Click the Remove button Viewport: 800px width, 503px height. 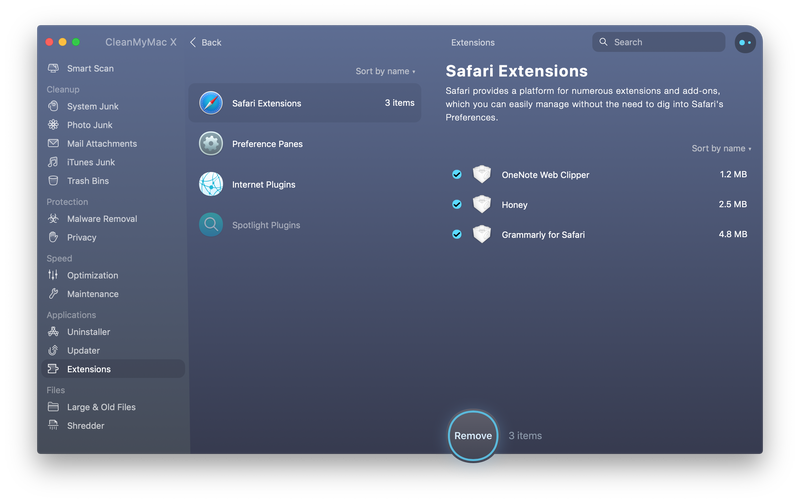[x=473, y=436]
